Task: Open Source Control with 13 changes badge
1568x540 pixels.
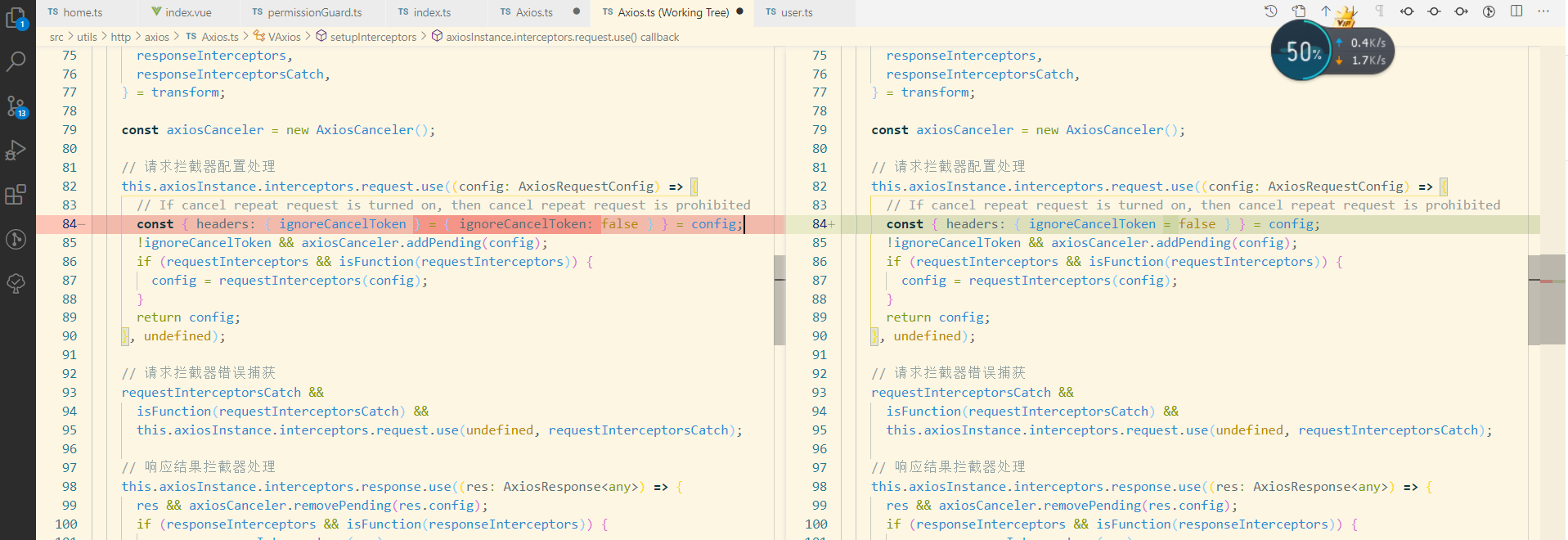Action: 16,106
